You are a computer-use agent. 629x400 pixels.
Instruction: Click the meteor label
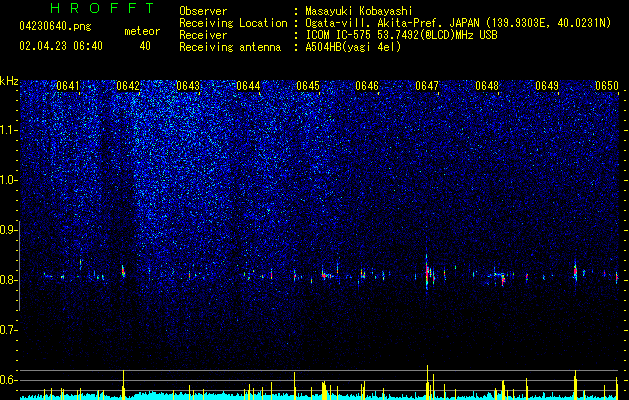[142, 31]
